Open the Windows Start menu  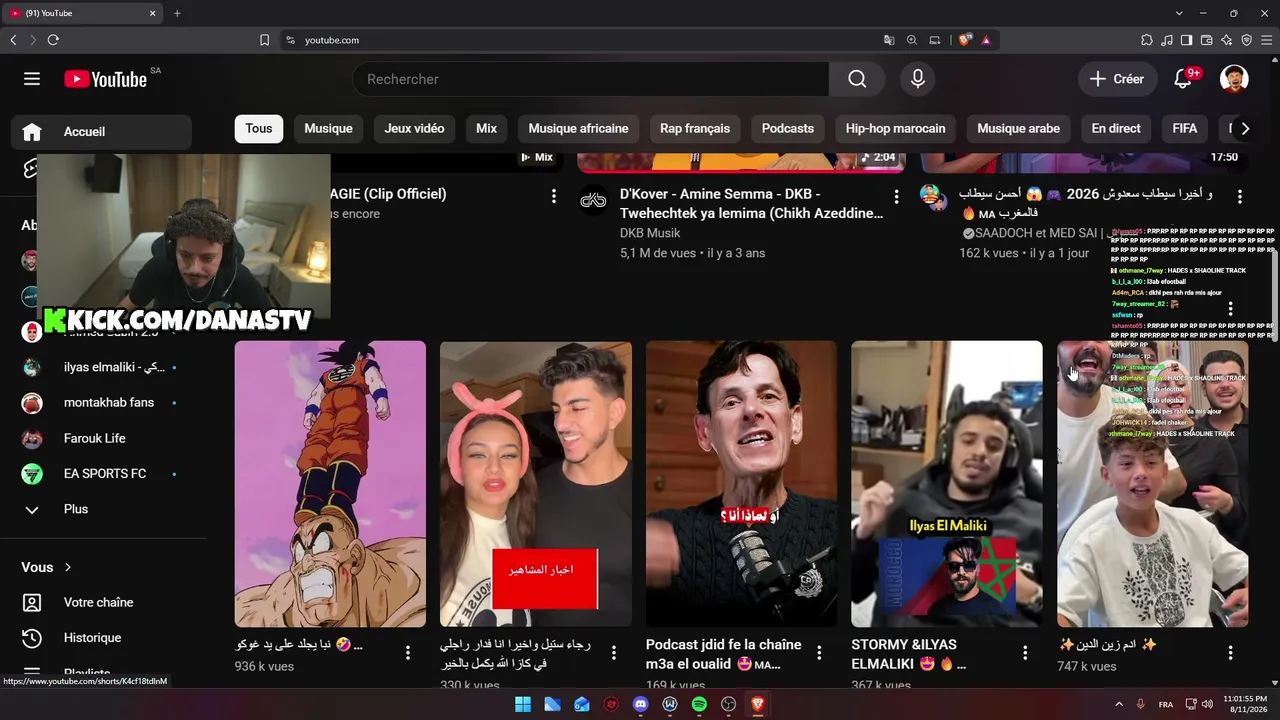[523, 704]
